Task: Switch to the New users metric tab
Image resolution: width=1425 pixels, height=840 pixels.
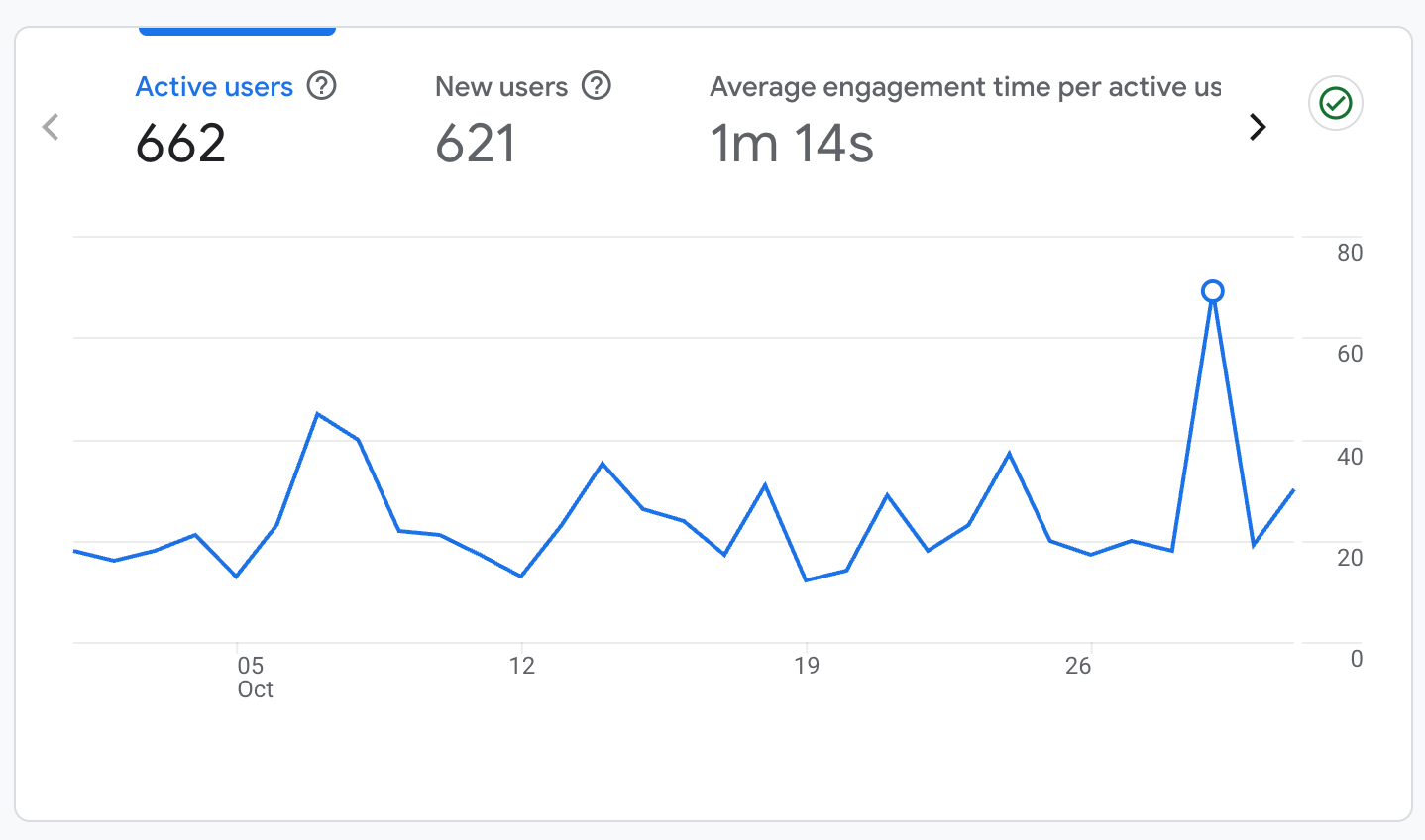Action: click(501, 87)
